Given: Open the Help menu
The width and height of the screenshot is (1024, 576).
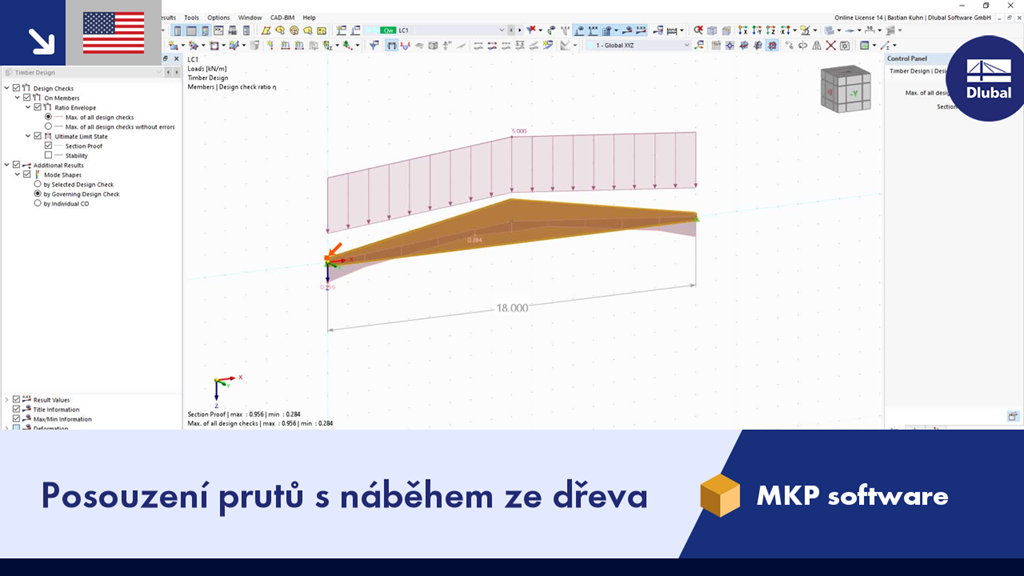Looking at the screenshot, I should click(x=309, y=18).
